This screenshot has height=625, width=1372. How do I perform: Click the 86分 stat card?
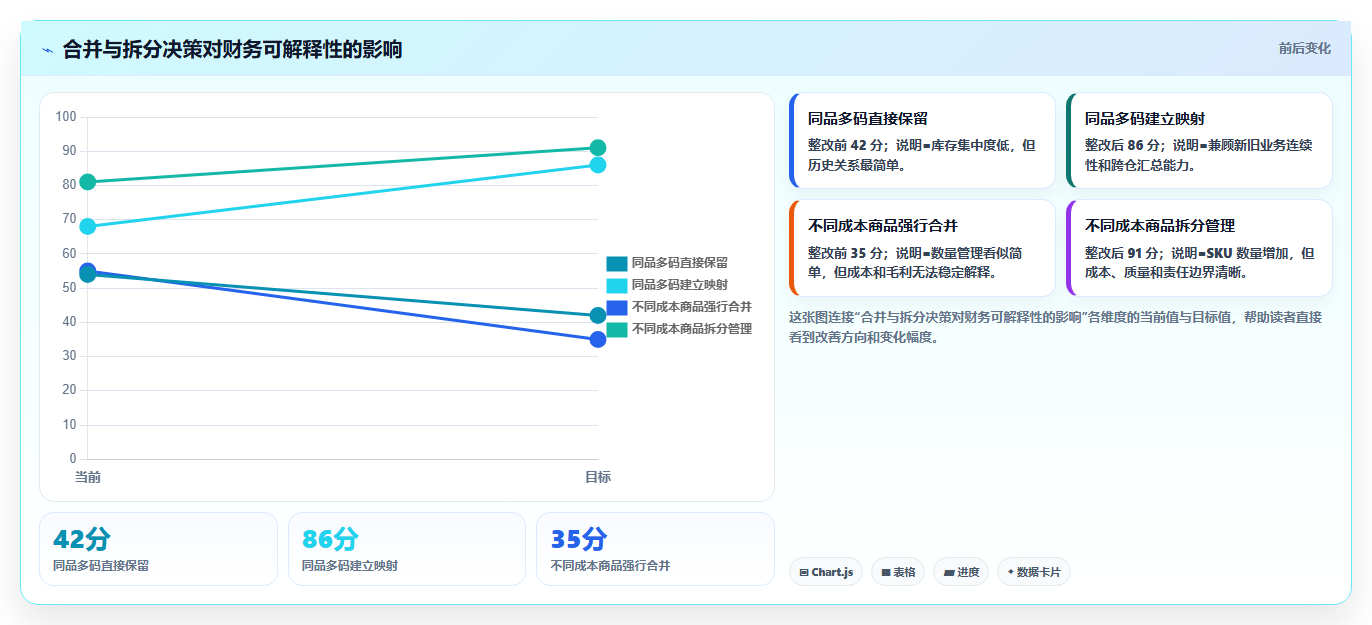pyautogui.click(x=407, y=549)
